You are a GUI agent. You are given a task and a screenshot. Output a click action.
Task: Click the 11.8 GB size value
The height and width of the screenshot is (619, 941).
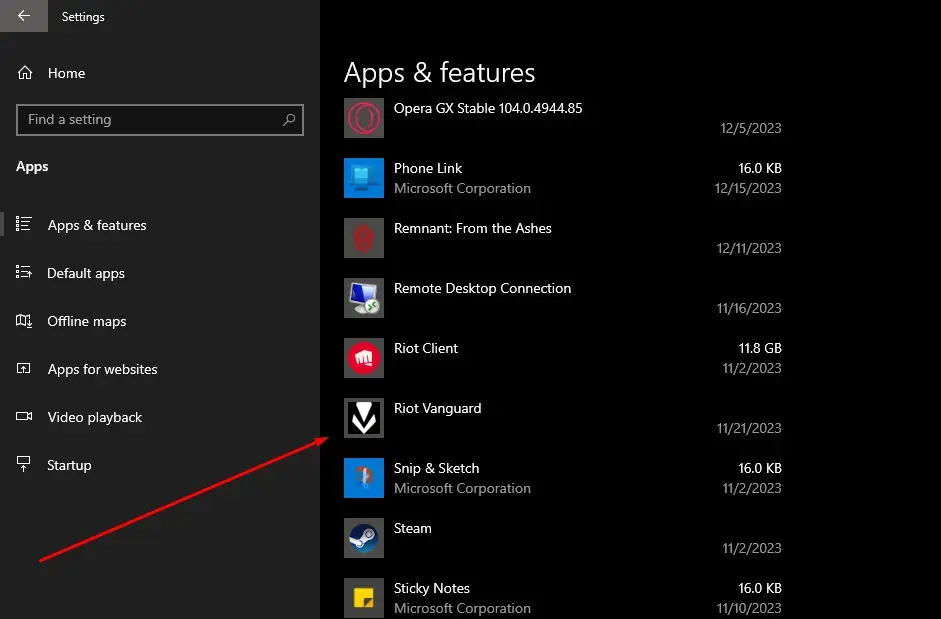coord(760,348)
